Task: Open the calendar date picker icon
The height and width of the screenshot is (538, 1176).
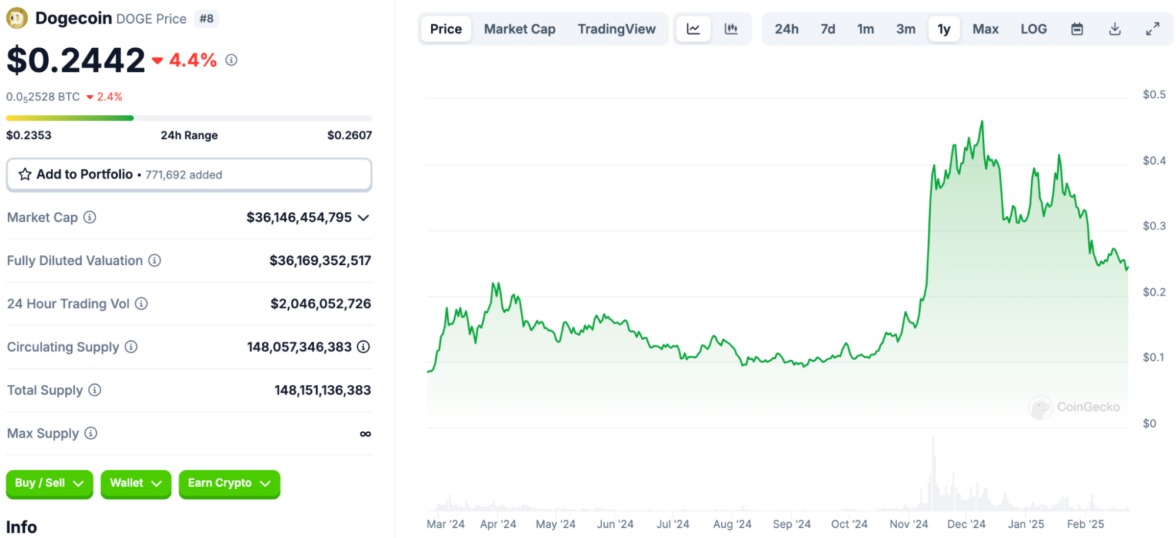Action: point(1077,29)
